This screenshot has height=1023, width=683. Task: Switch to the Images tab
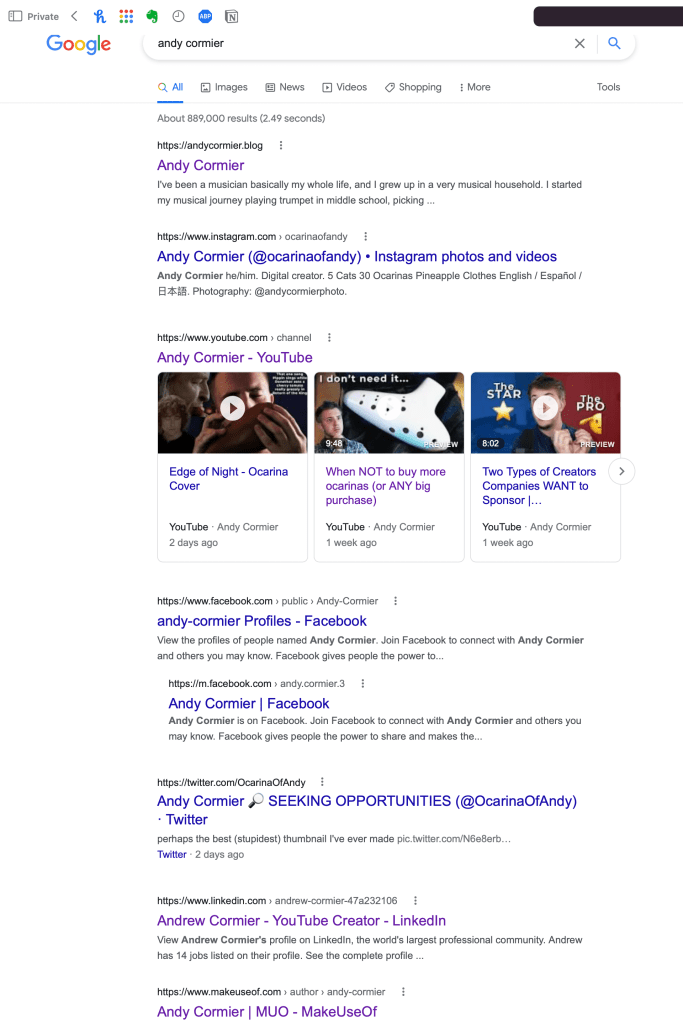point(224,87)
